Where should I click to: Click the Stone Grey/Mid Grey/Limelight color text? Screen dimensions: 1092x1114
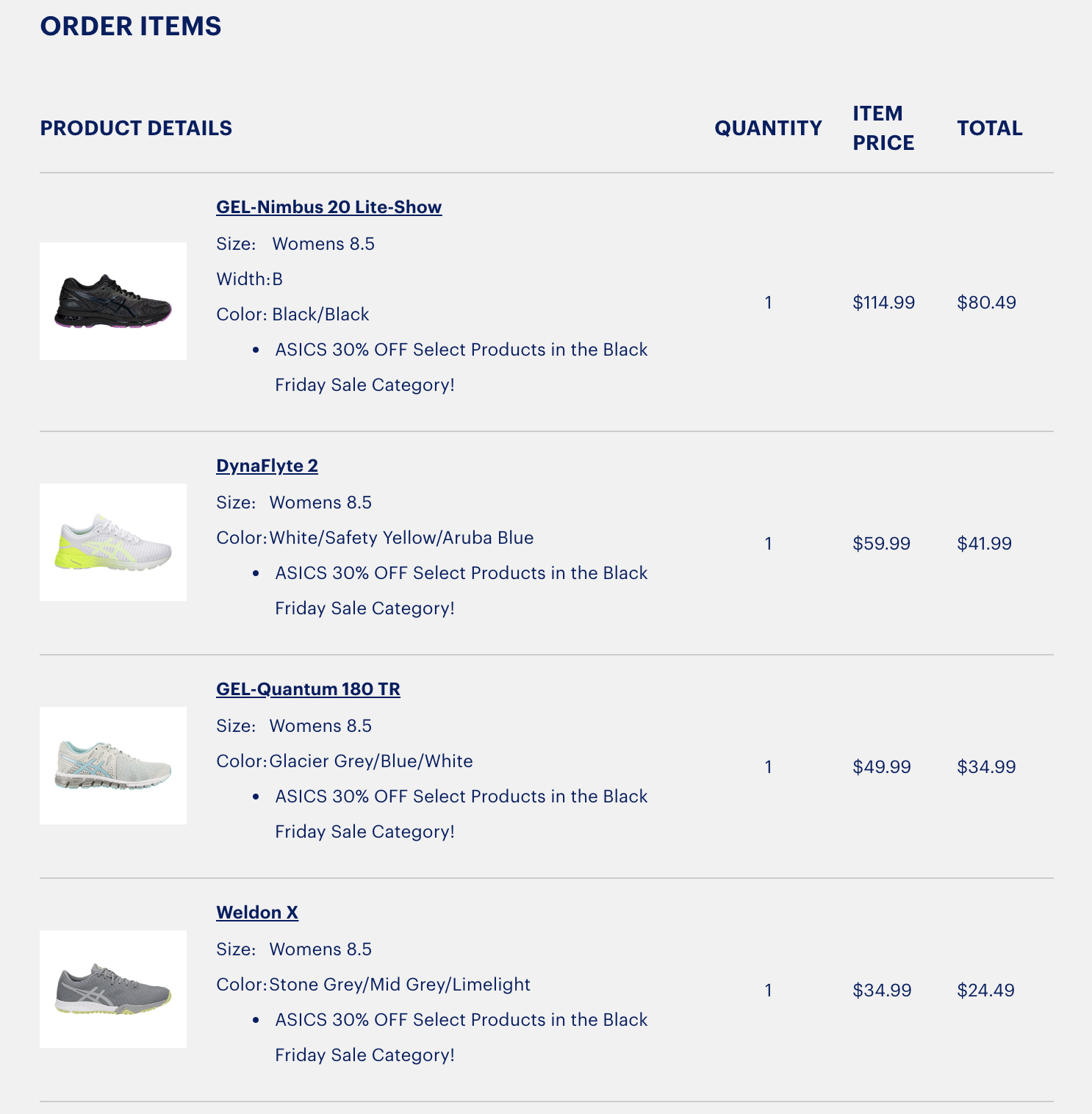(x=400, y=985)
